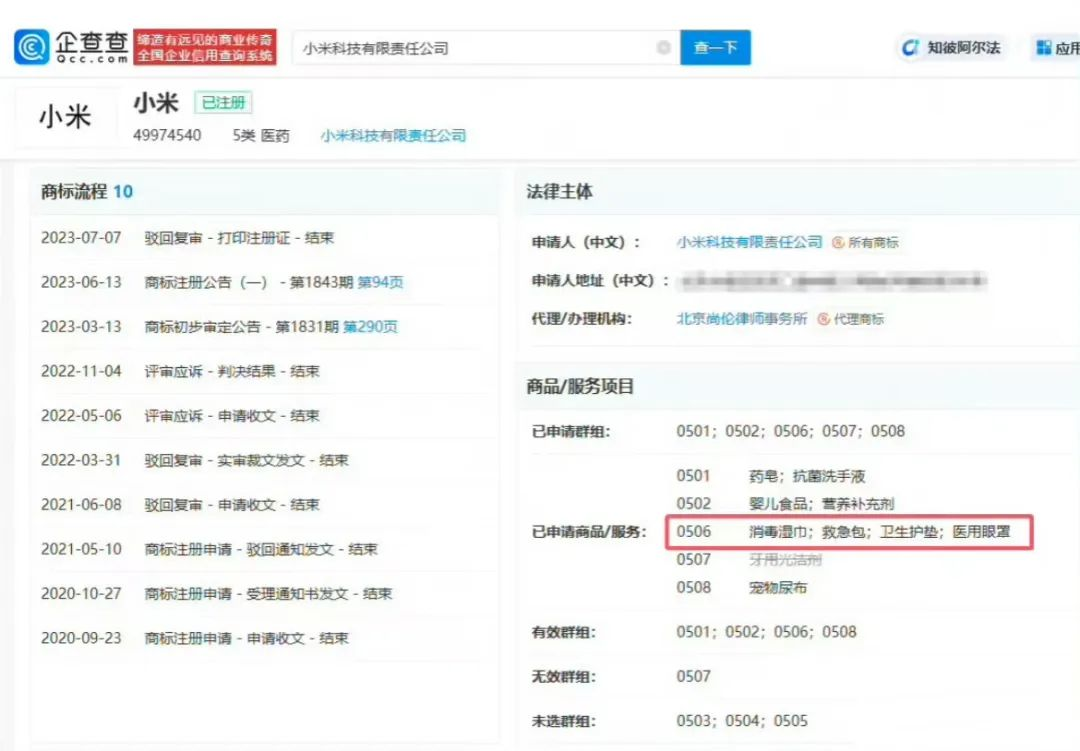The height and width of the screenshot is (751, 1080).
Task: Click the 无效群组 value 0507
Action: point(694,677)
